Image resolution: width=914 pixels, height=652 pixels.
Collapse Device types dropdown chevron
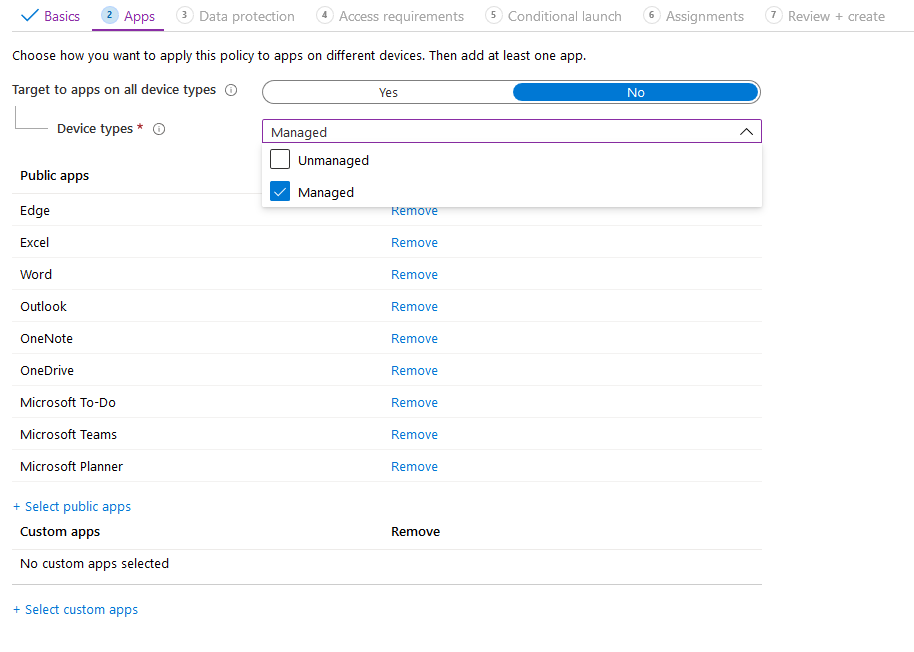746,132
